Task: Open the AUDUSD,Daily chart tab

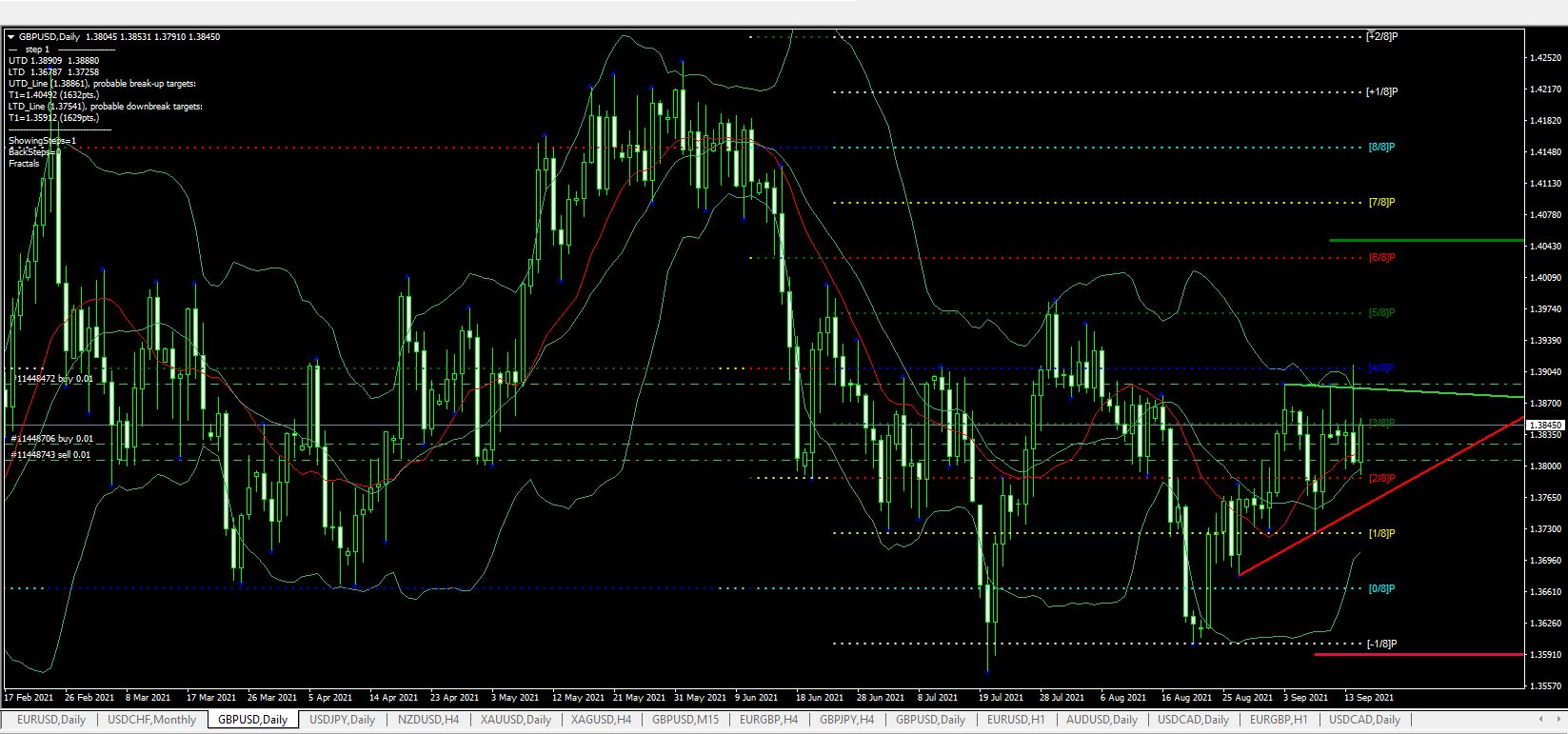Action: 1102,720
